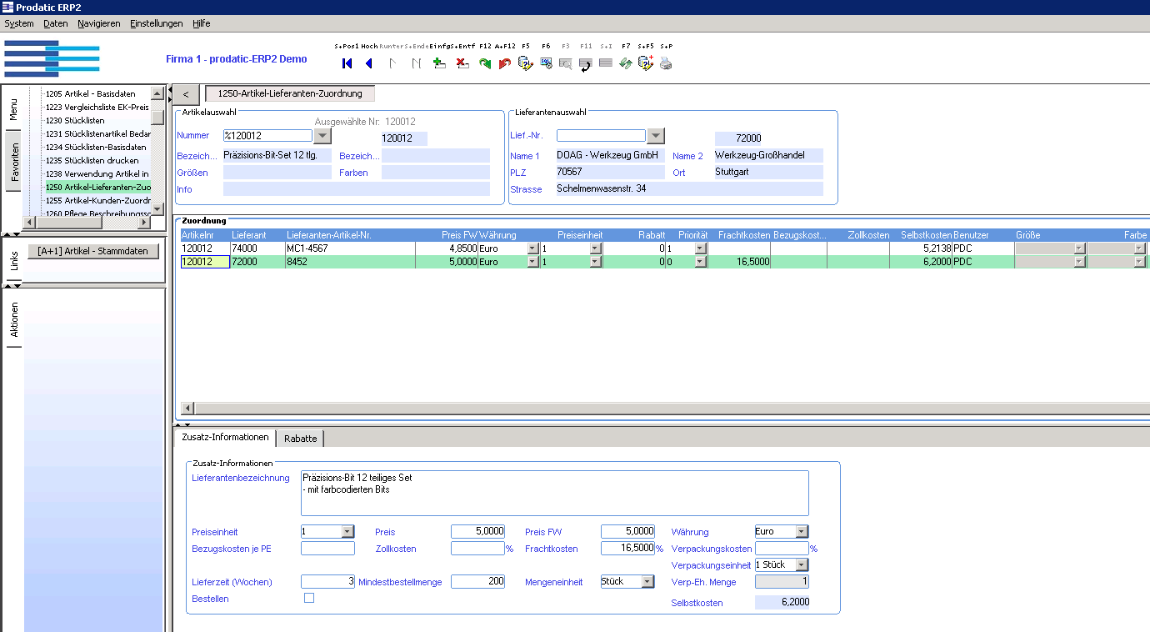1150x632 pixels.
Task: Click the red undo arrow icon
Action: tap(505, 64)
